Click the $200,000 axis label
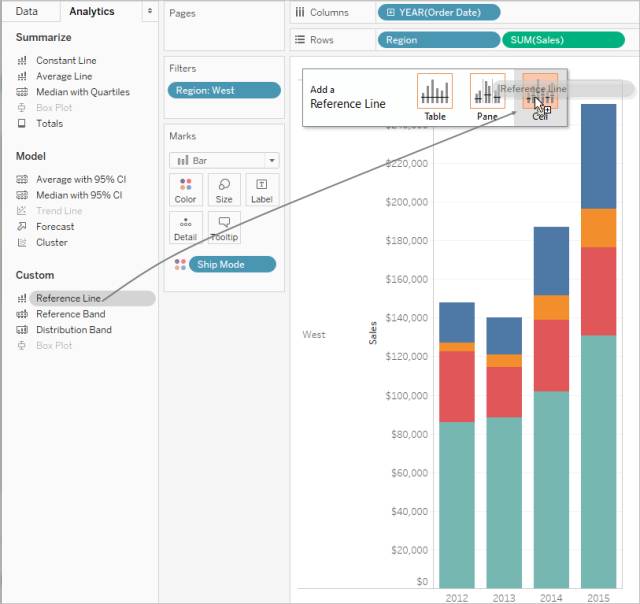This screenshot has width=640, height=604. pyautogui.click(x=407, y=202)
